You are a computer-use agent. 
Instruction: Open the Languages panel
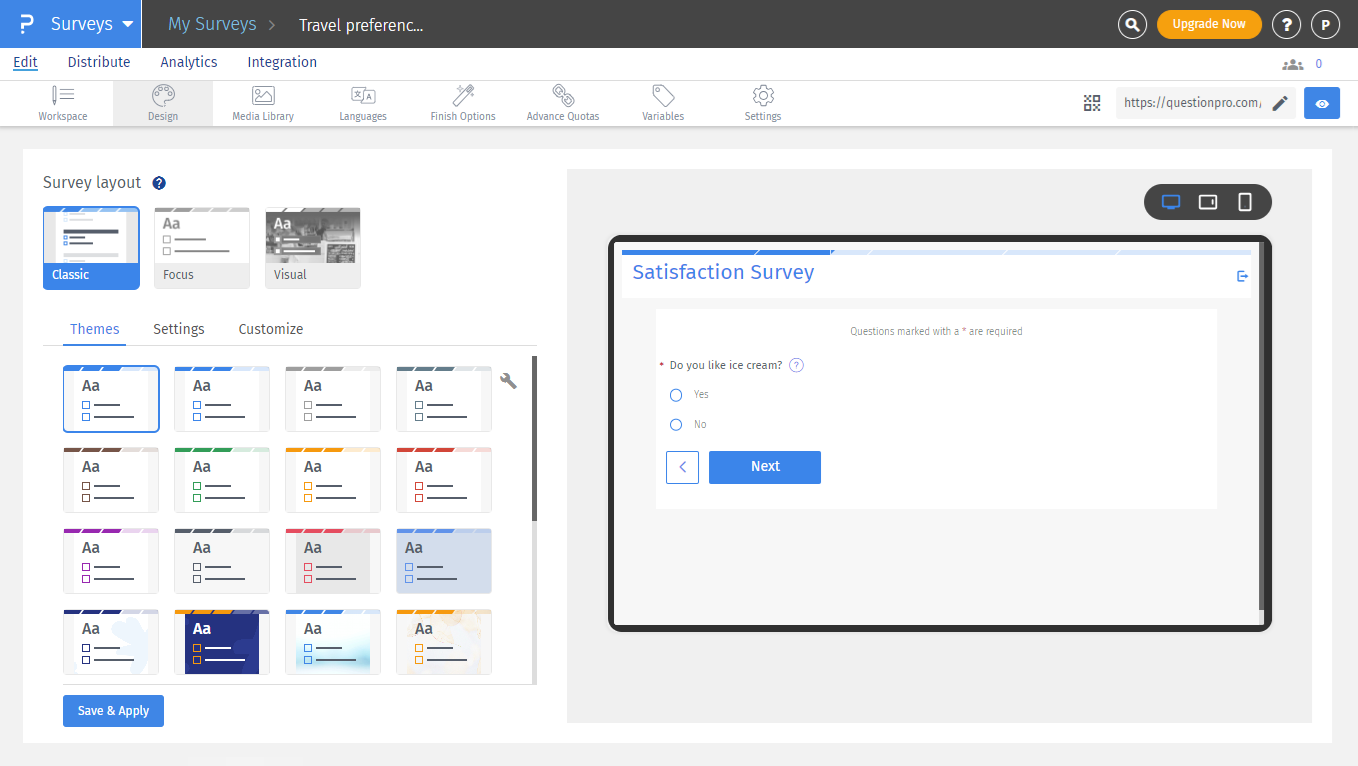point(362,103)
